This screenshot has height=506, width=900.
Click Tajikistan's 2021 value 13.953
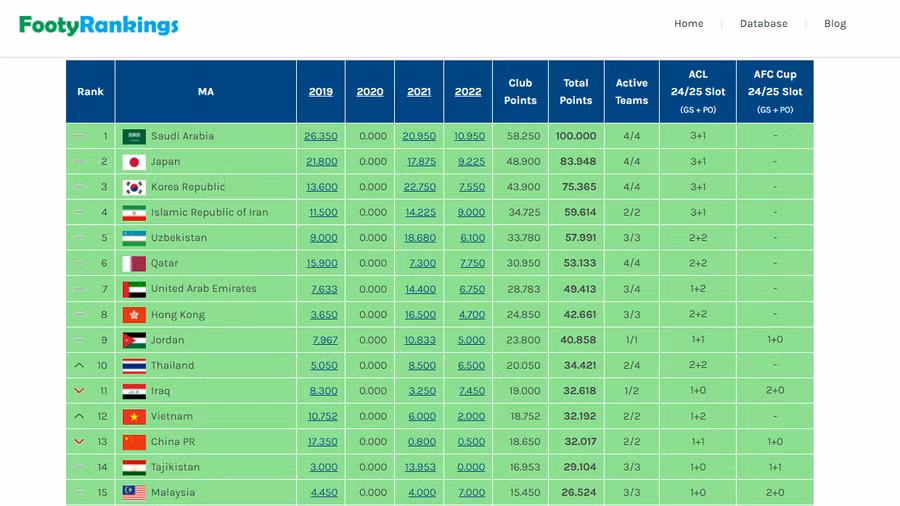pos(420,467)
